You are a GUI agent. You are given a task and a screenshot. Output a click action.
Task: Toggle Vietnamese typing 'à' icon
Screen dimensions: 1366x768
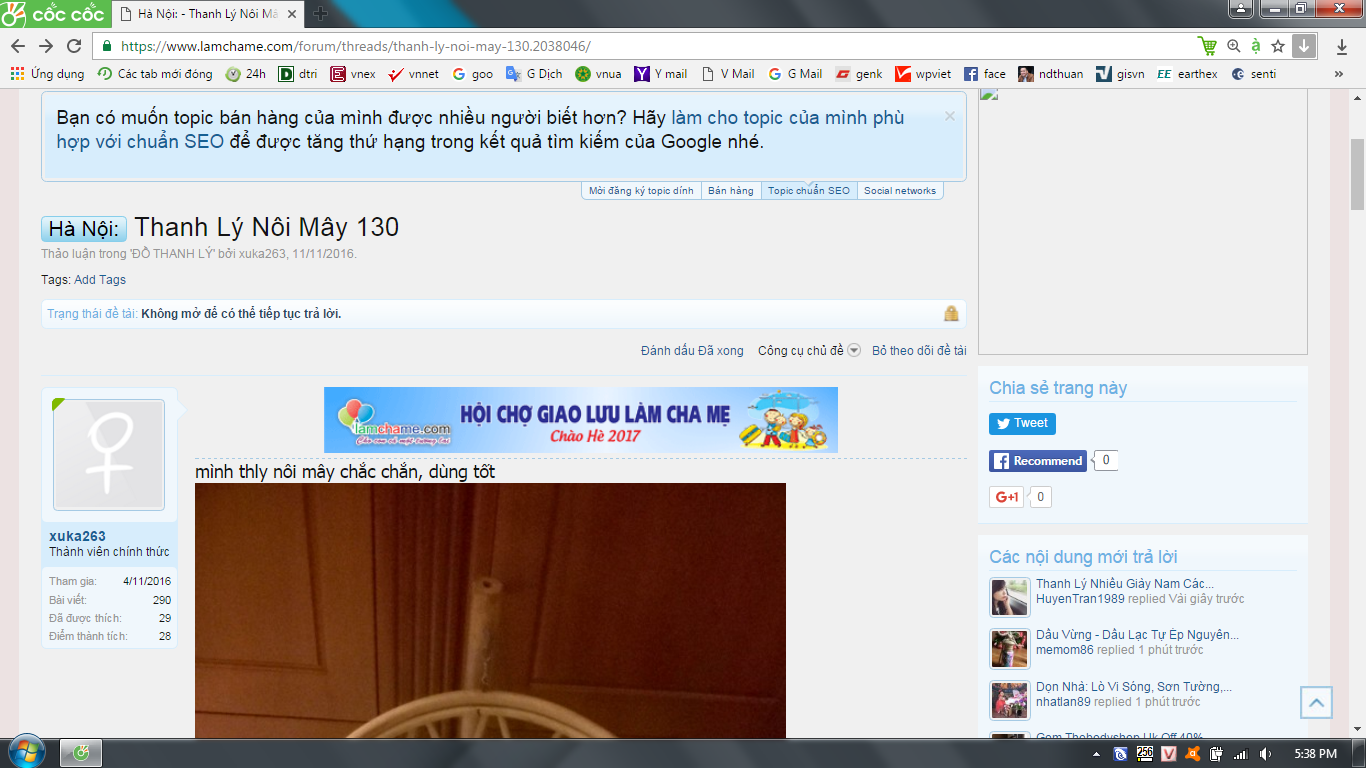(1256, 46)
